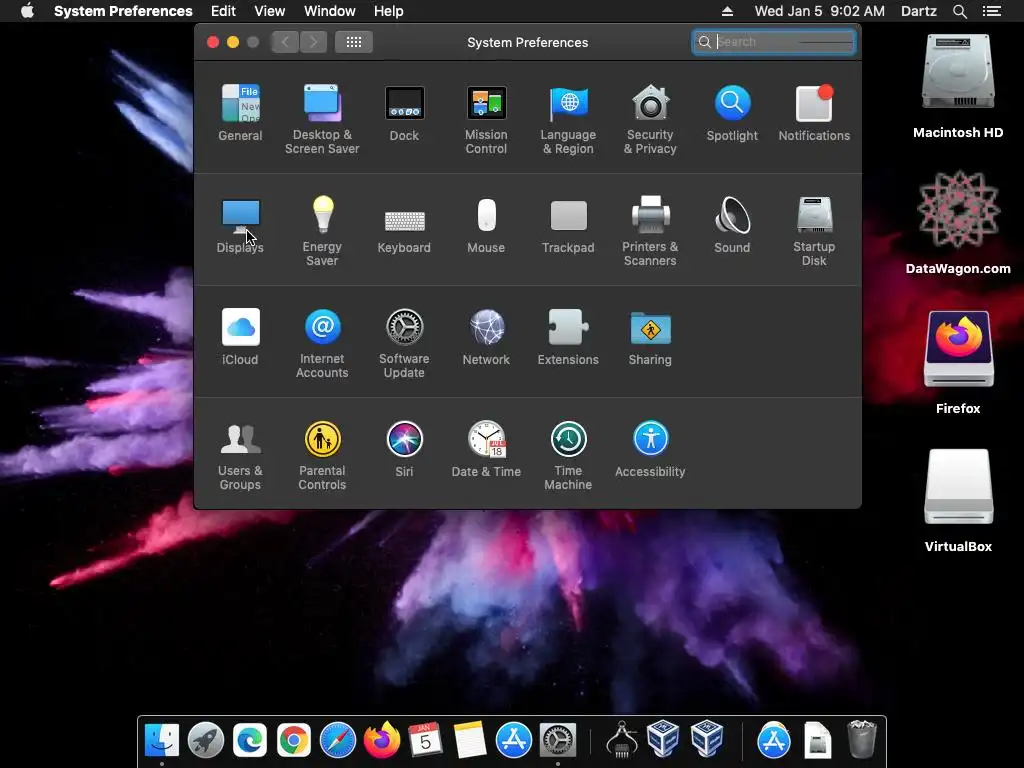Open Finder from the Dock

tap(162, 741)
